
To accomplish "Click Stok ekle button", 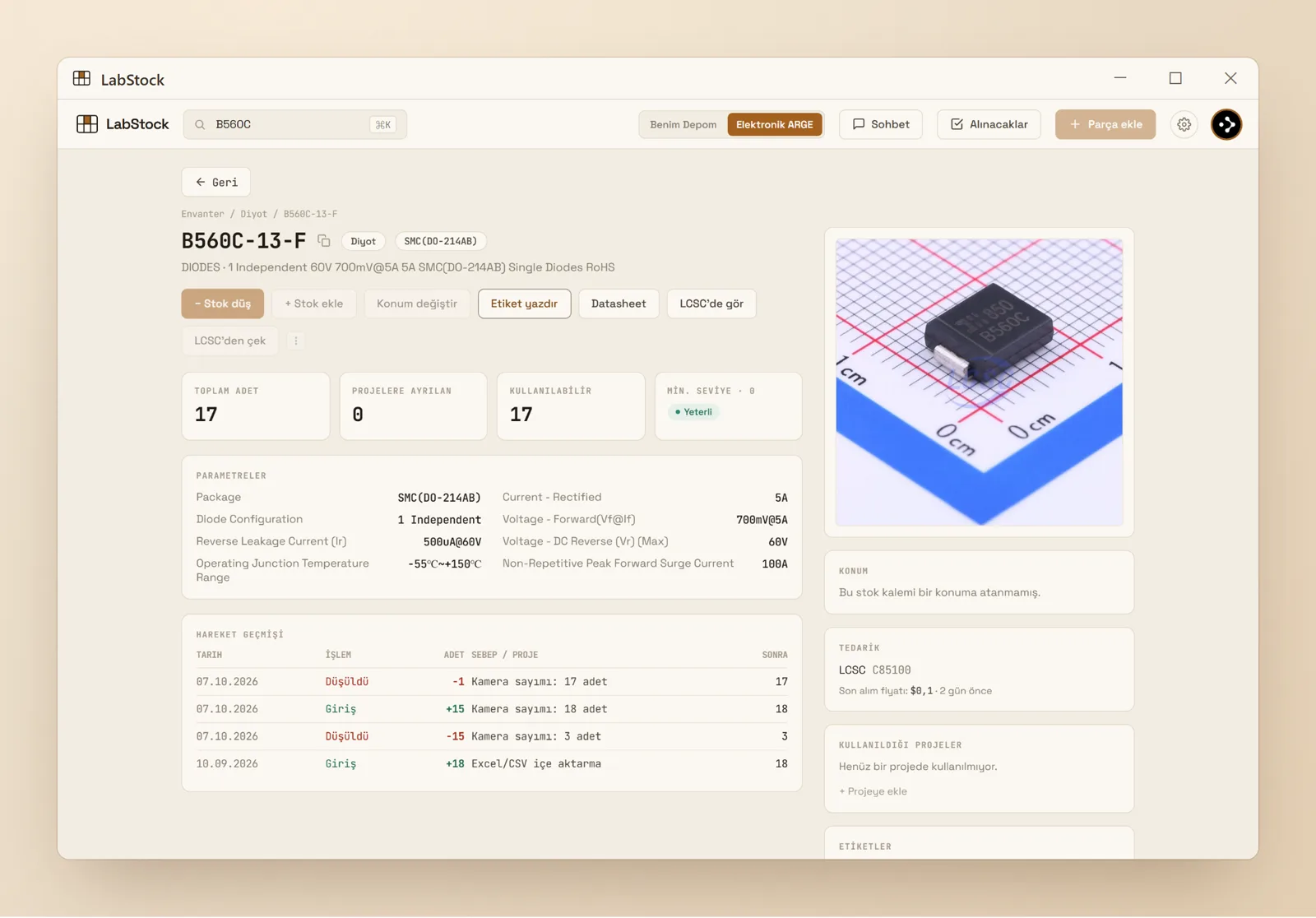I will click(x=314, y=304).
